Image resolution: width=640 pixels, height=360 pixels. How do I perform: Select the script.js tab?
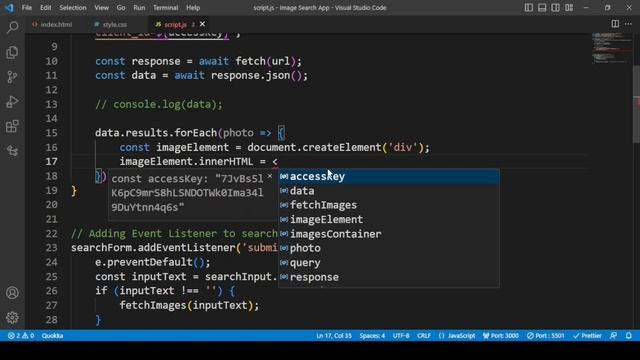click(175, 24)
